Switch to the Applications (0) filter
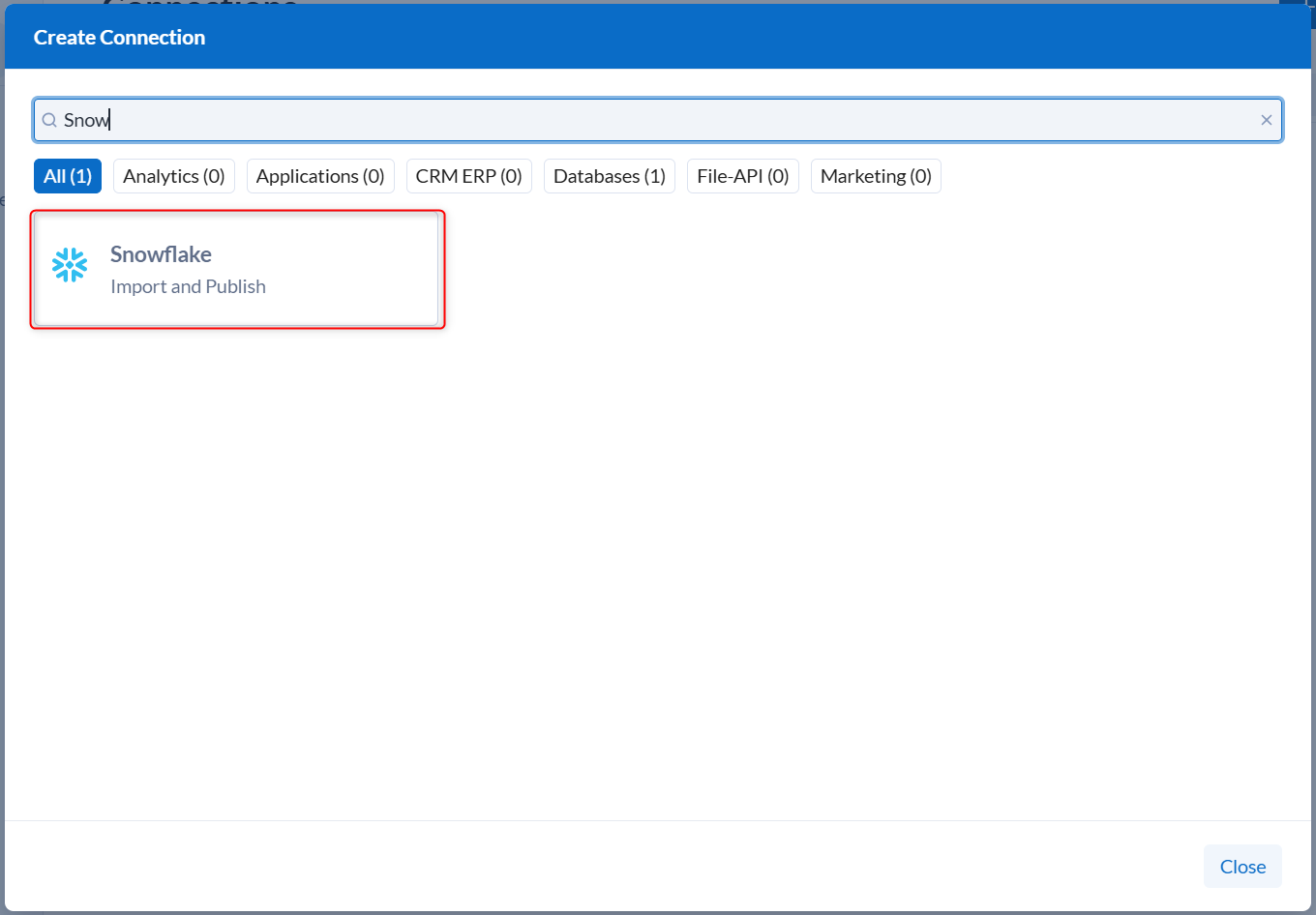Viewport: 1316px width, 915px height. pyautogui.click(x=320, y=176)
